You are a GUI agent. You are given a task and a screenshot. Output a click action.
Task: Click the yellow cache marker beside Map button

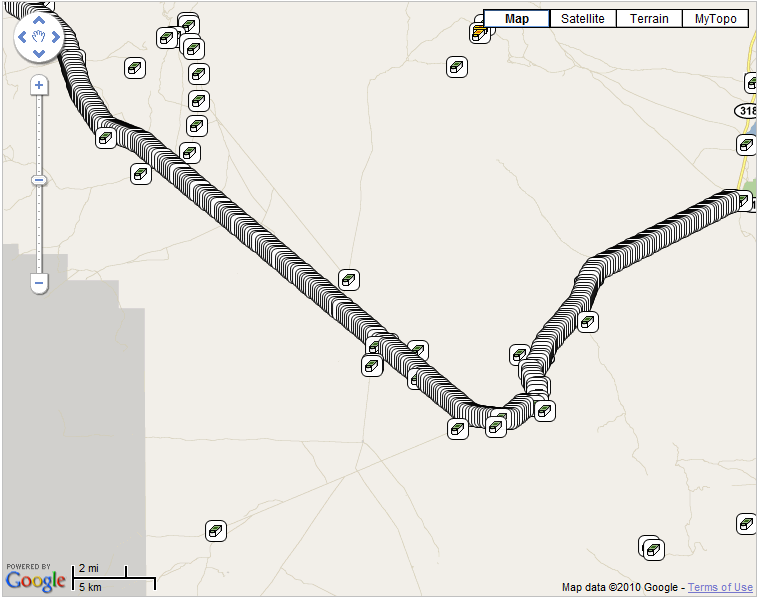point(480,32)
